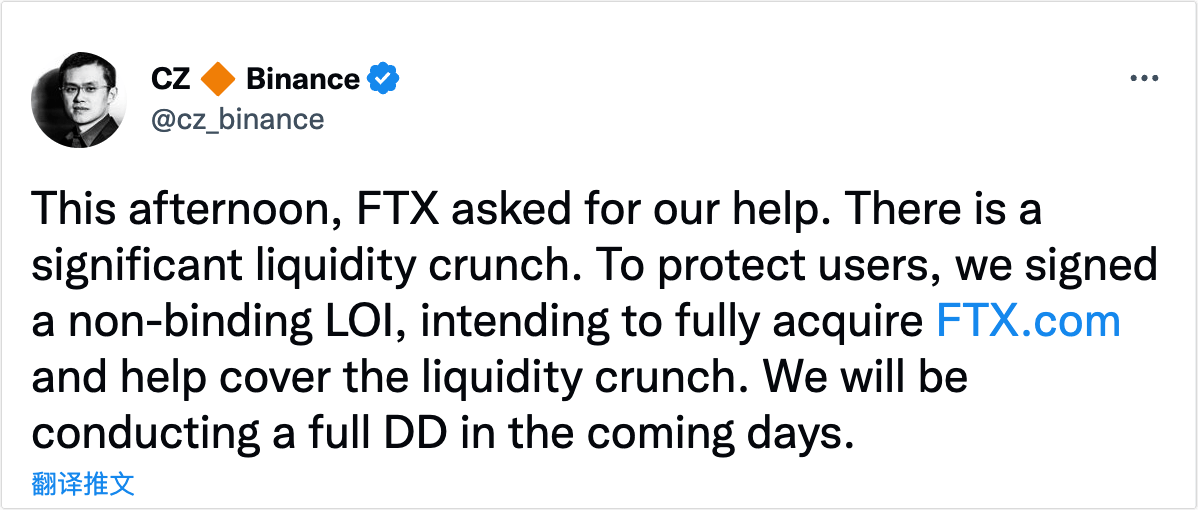Click the orange diamond icon in name
The image size is (1198, 510).
click(218, 79)
